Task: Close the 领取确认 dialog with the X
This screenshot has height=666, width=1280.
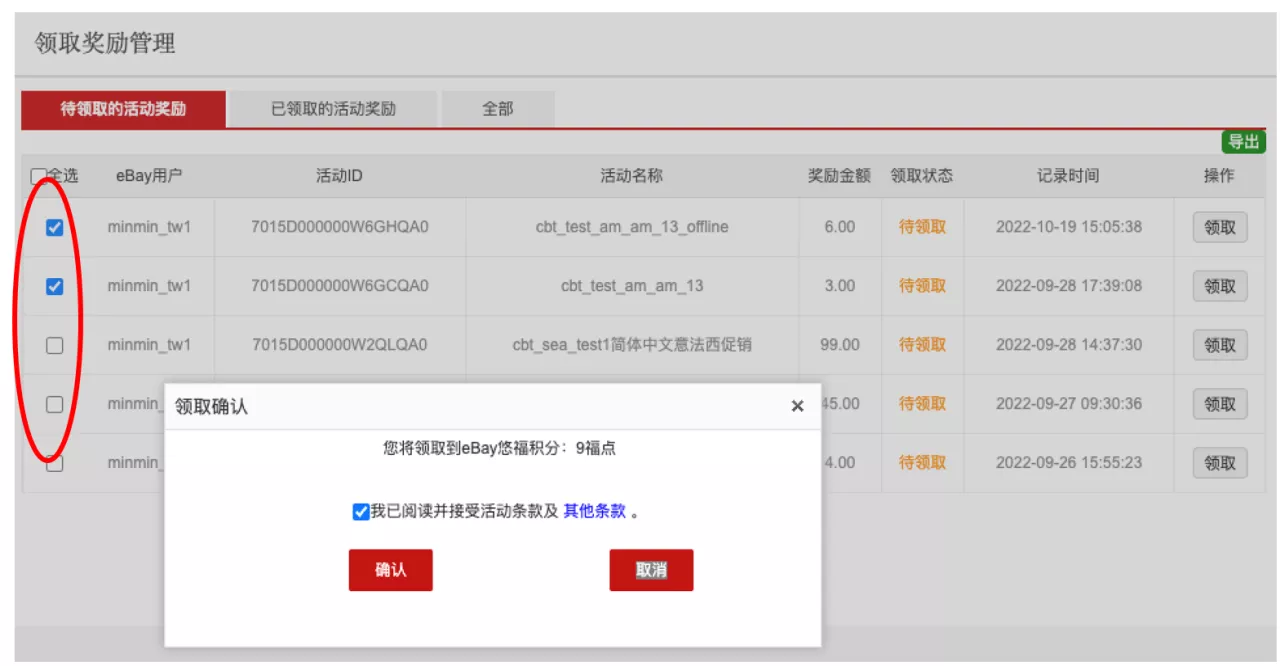Action: [797, 405]
